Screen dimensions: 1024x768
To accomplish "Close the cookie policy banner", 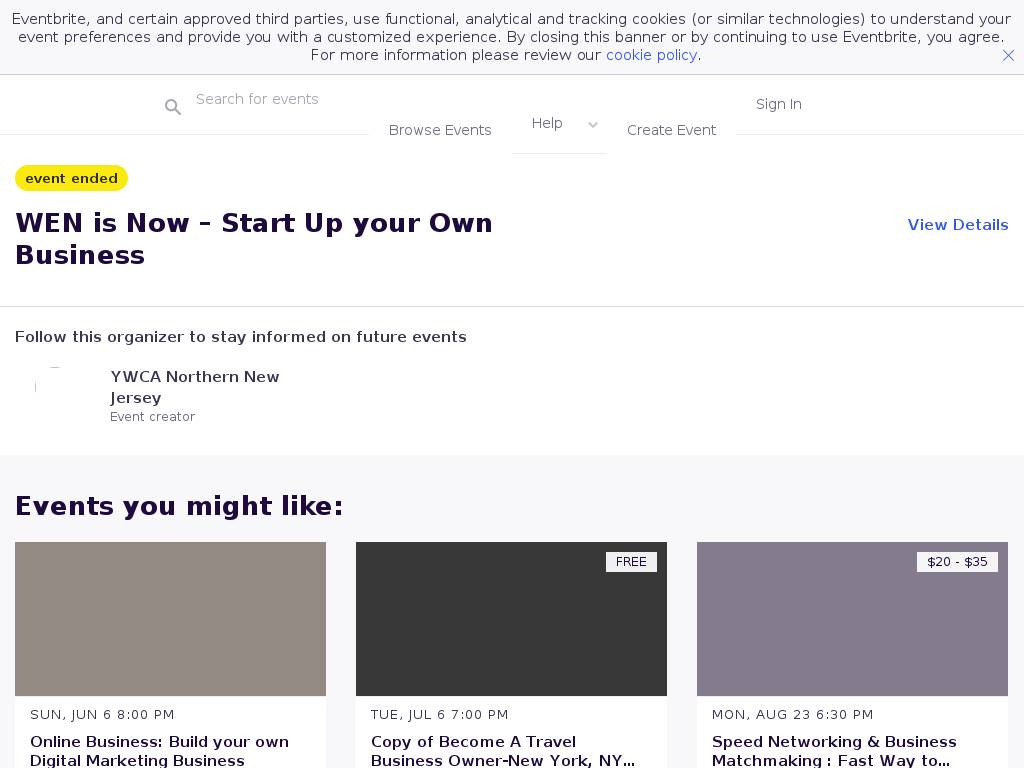I will (1008, 56).
